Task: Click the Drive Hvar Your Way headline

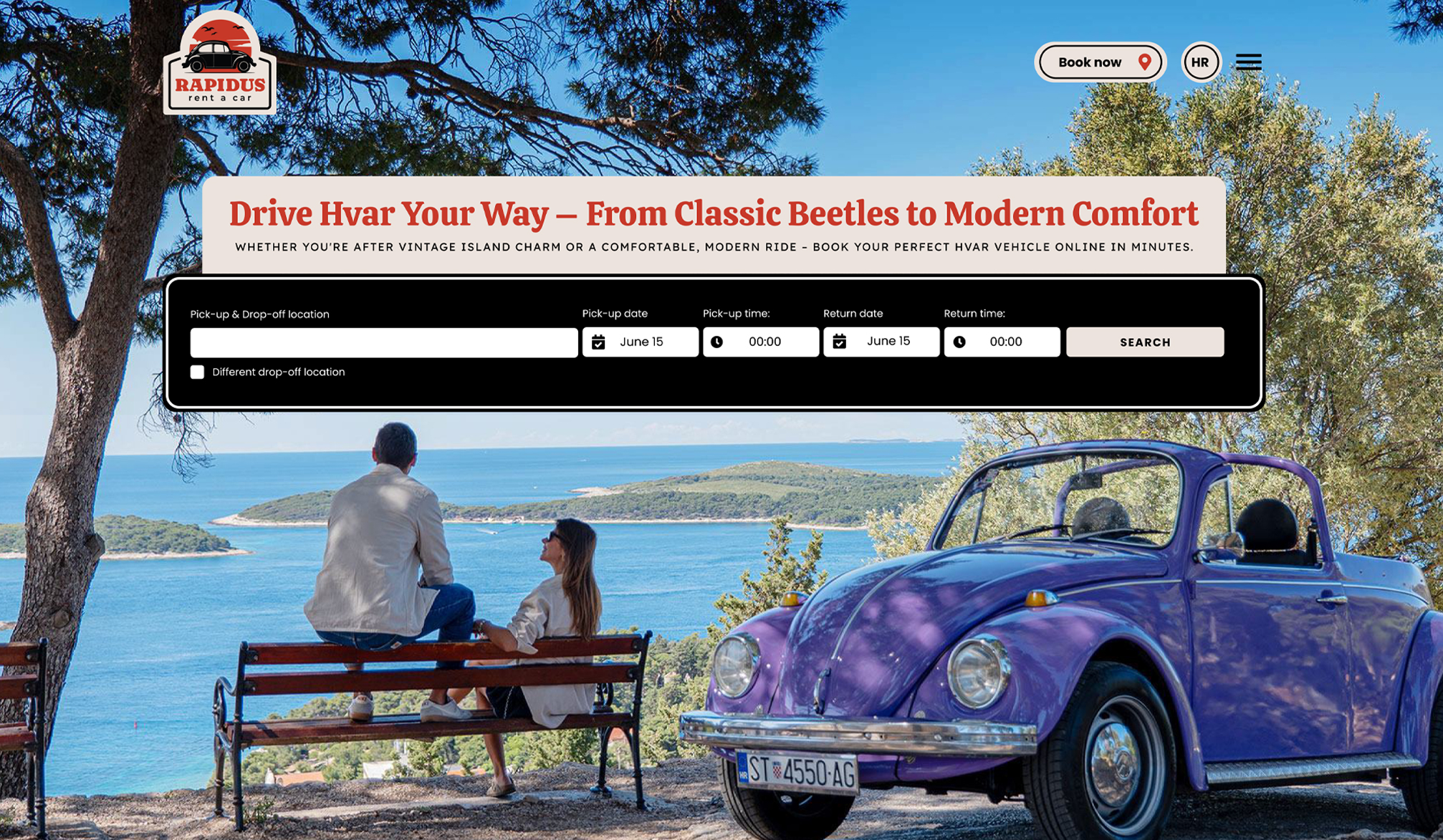Action: coord(714,213)
